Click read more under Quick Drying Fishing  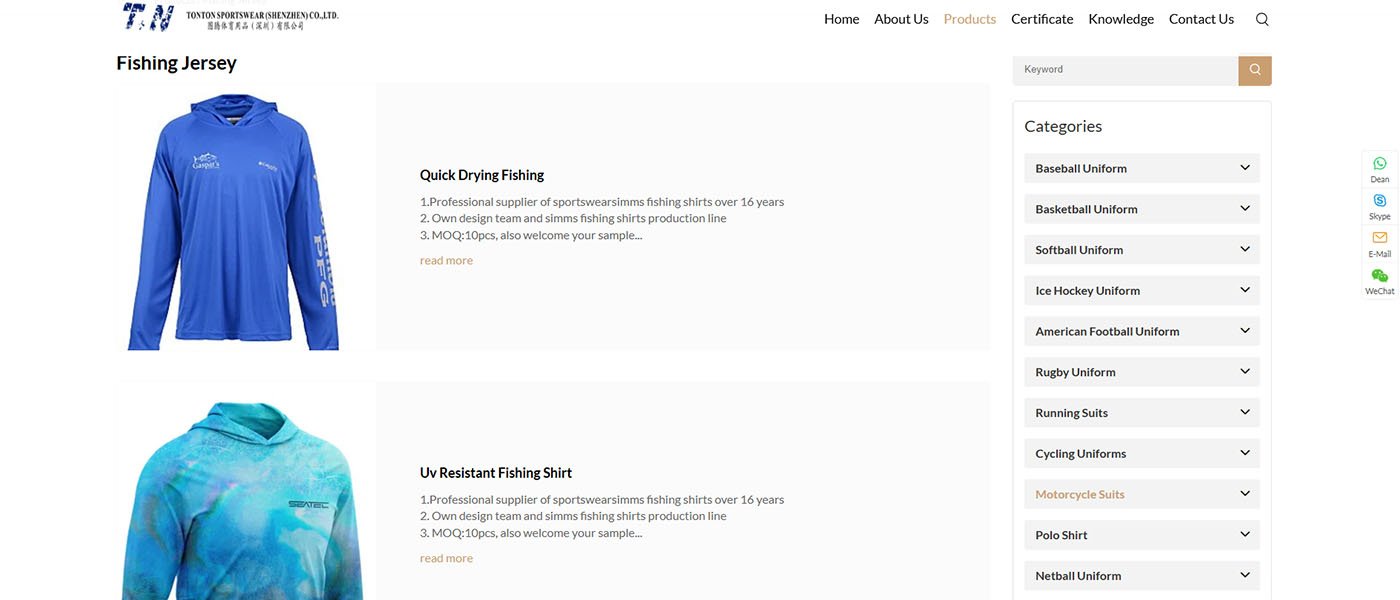click(x=446, y=261)
